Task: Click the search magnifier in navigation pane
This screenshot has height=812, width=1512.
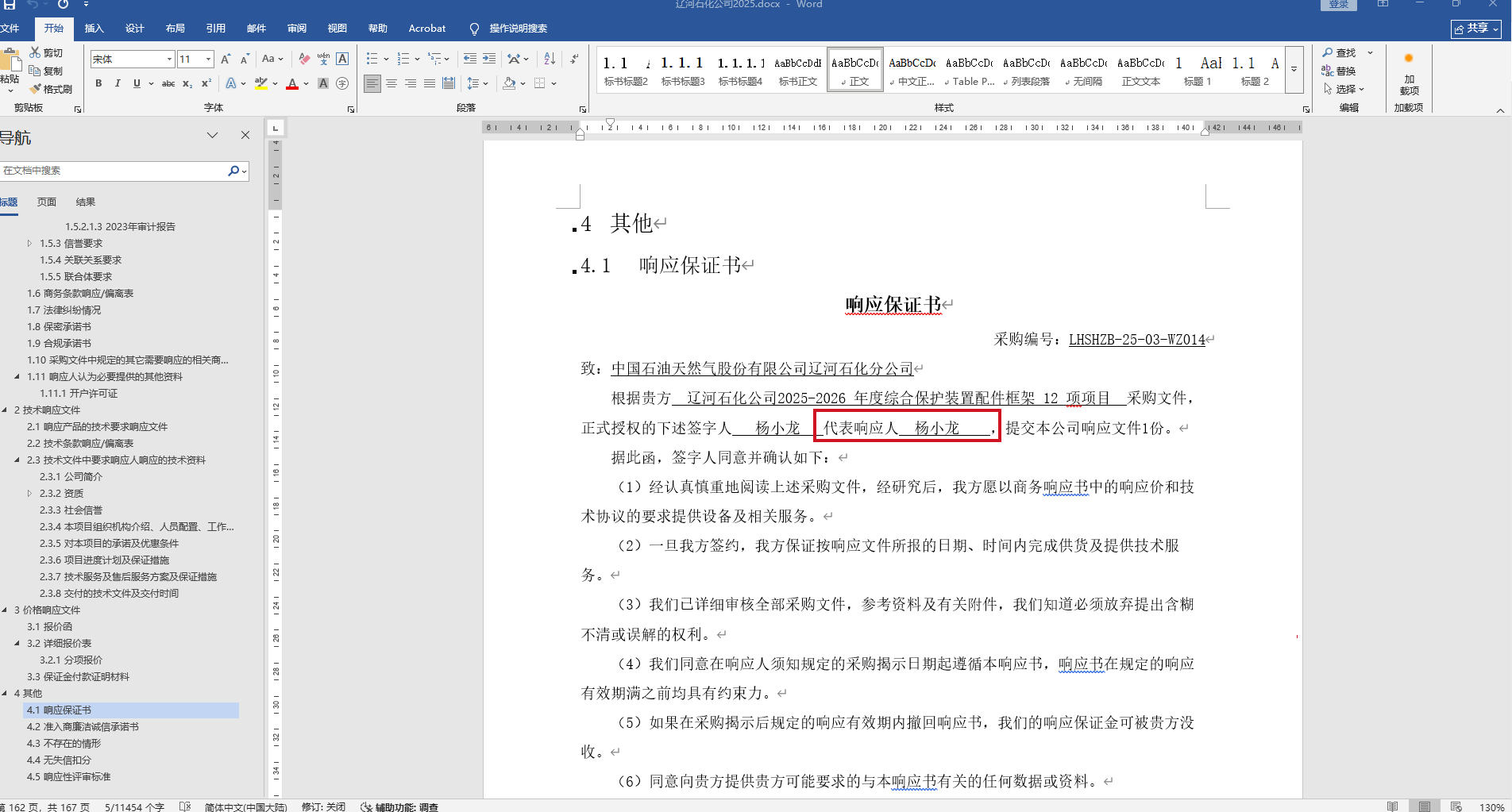Action: pos(233,171)
